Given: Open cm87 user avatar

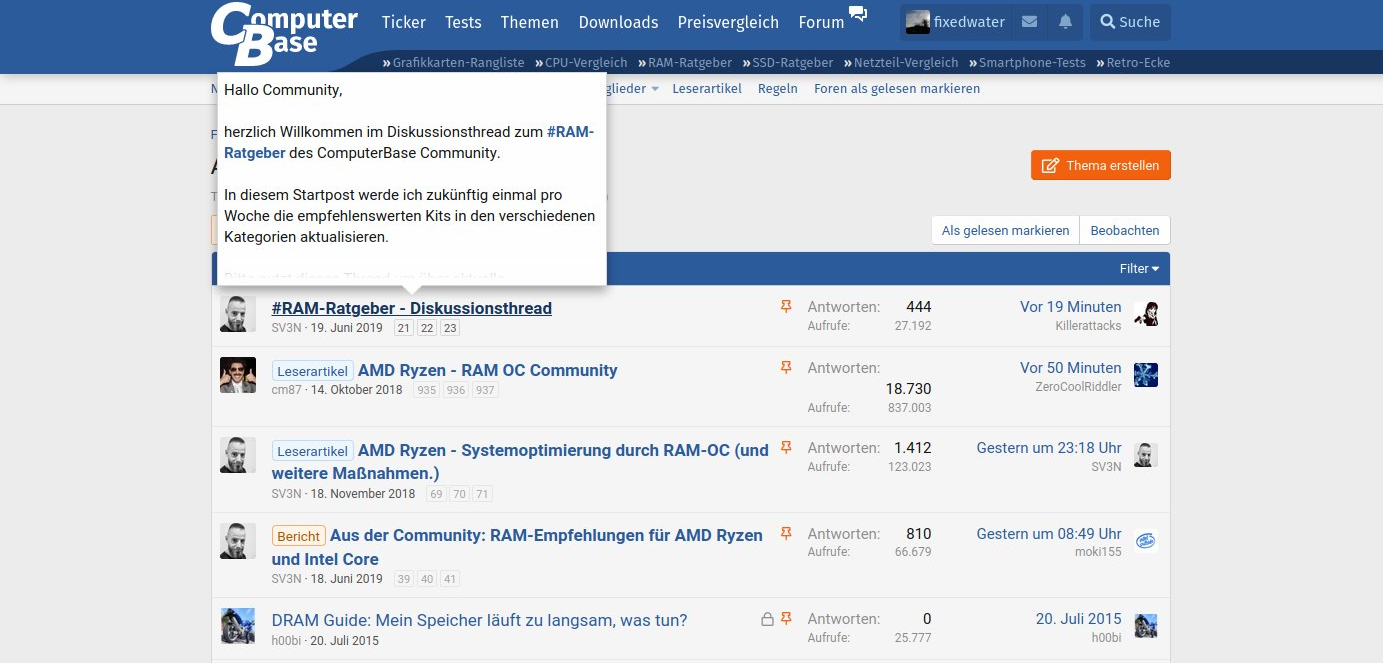Looking at the screenshot, I should [x=238, y=375].
